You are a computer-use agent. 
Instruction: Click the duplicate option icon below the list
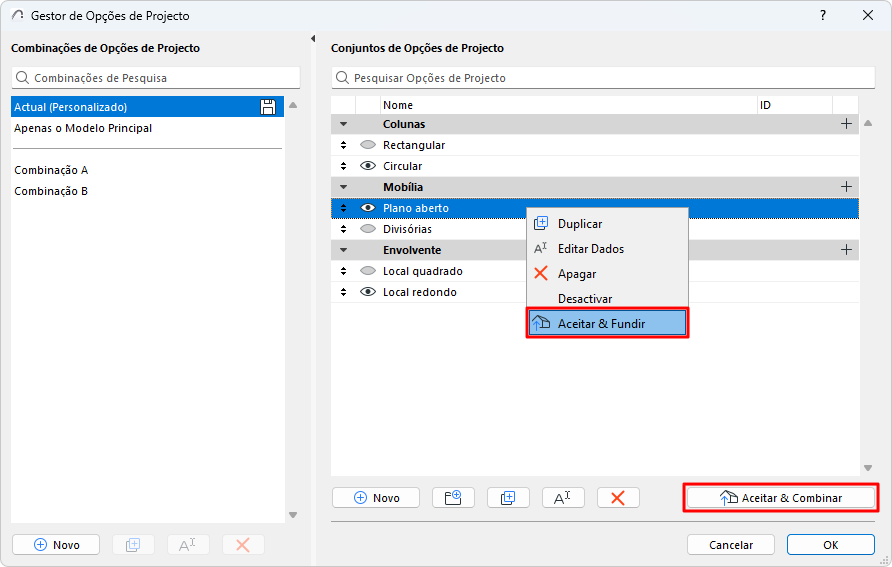point(508,498)
